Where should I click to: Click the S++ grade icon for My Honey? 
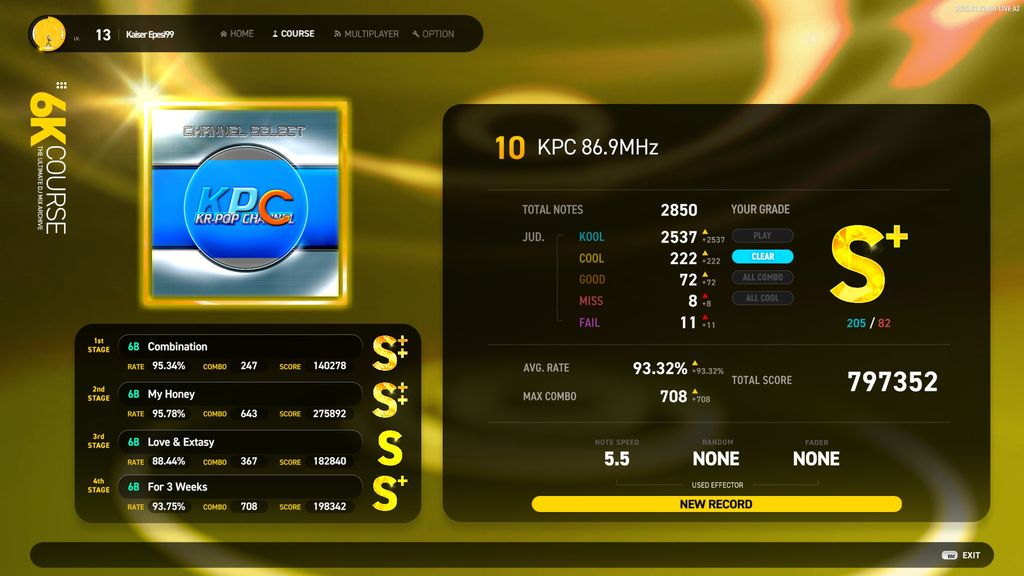[390, 400]
